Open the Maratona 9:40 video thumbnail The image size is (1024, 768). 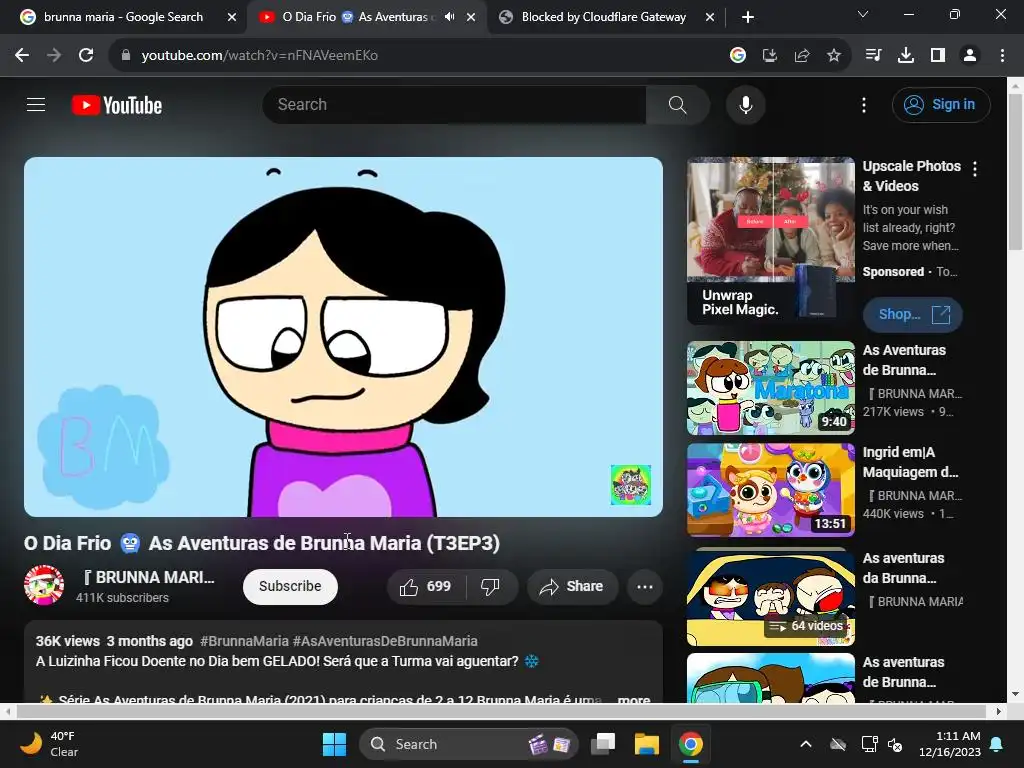(771, 388)
